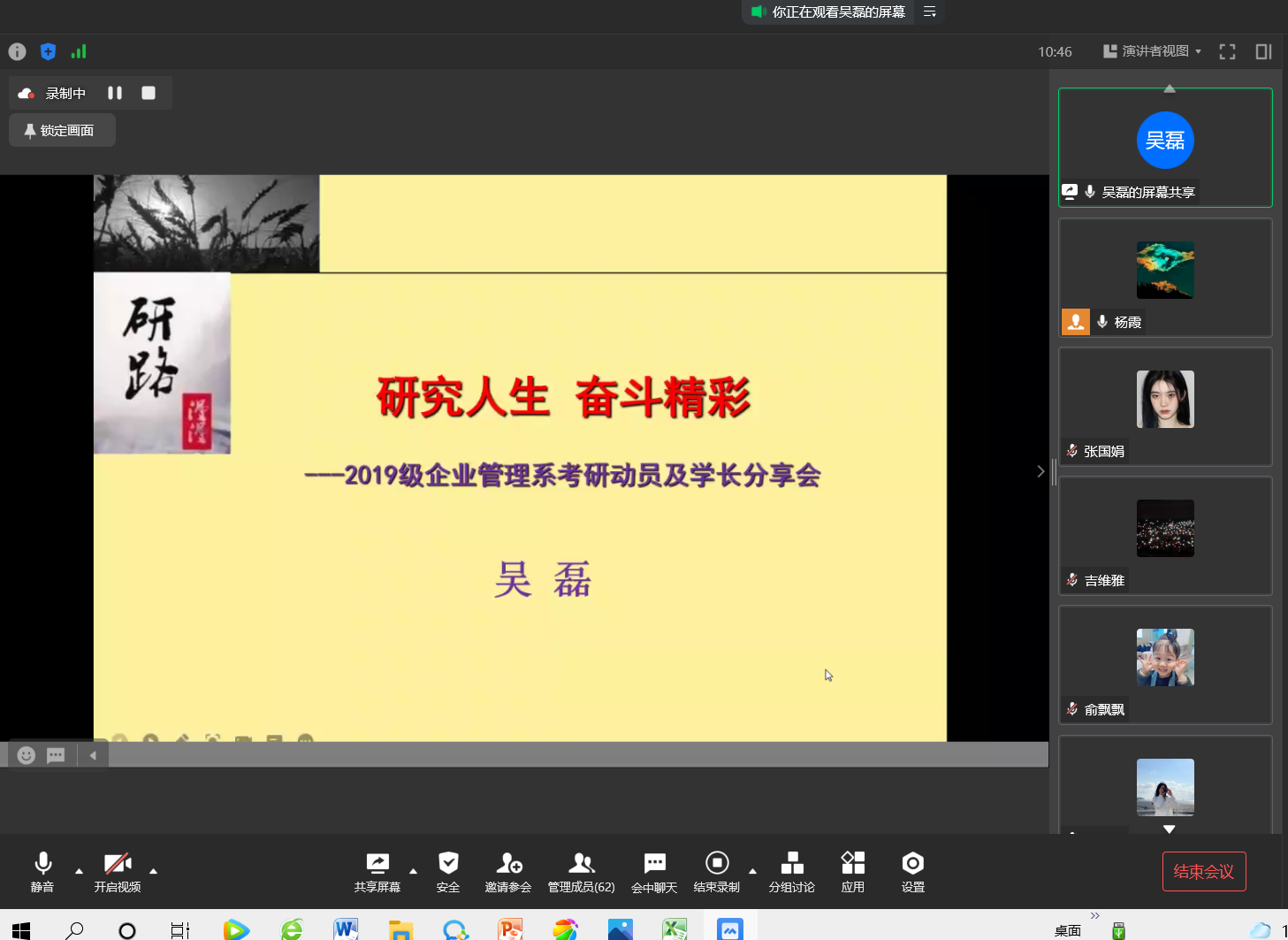The image size is (1288, 940).
Task: Expand the share screen options arrow
Action: coord(413,871)
